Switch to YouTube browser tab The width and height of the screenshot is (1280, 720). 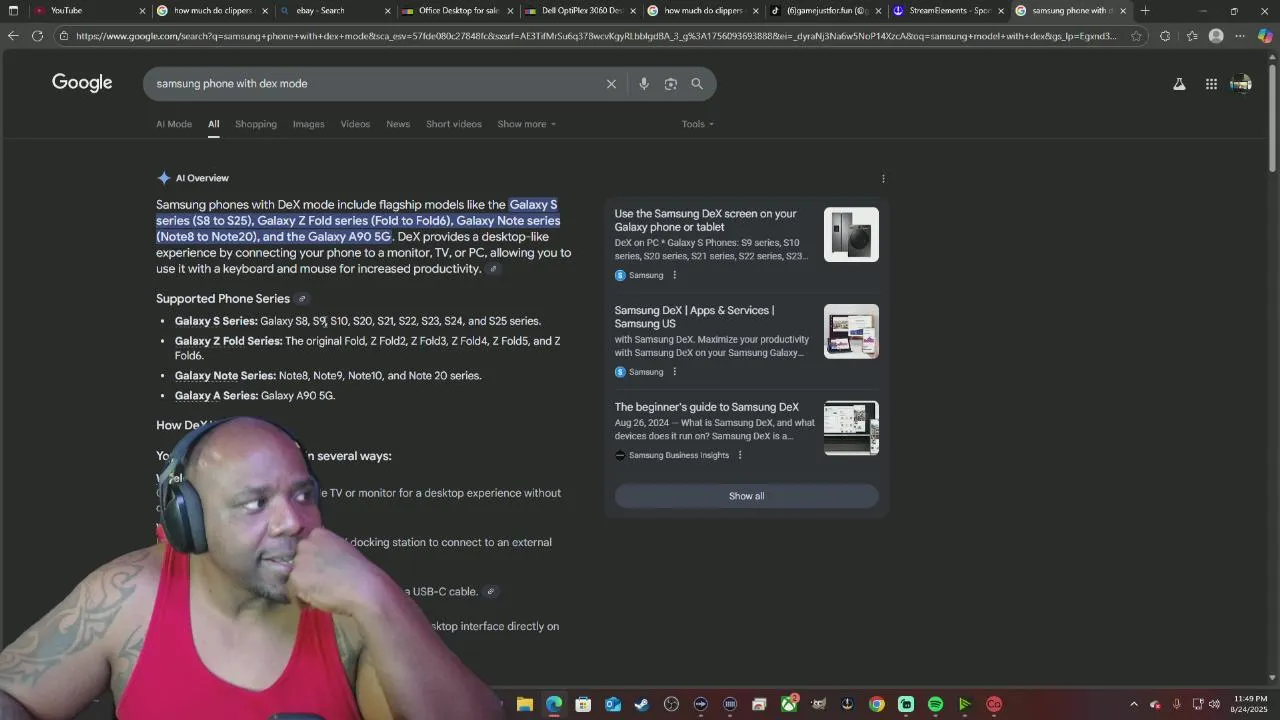(x=88, y=11)
